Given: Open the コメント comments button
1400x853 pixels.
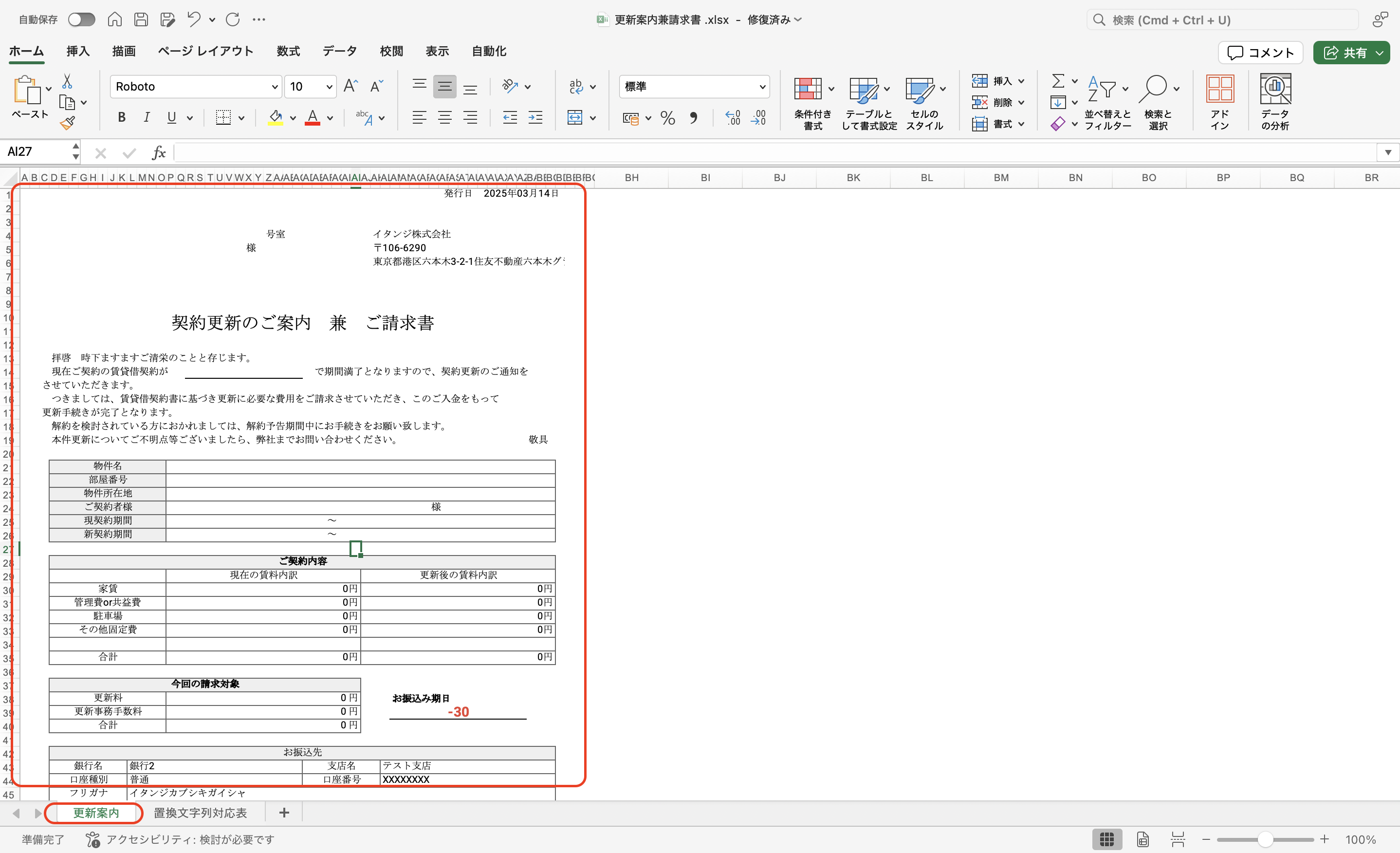Looking at the screenshot, I should pyautogui.click(x=1261, y=53).
